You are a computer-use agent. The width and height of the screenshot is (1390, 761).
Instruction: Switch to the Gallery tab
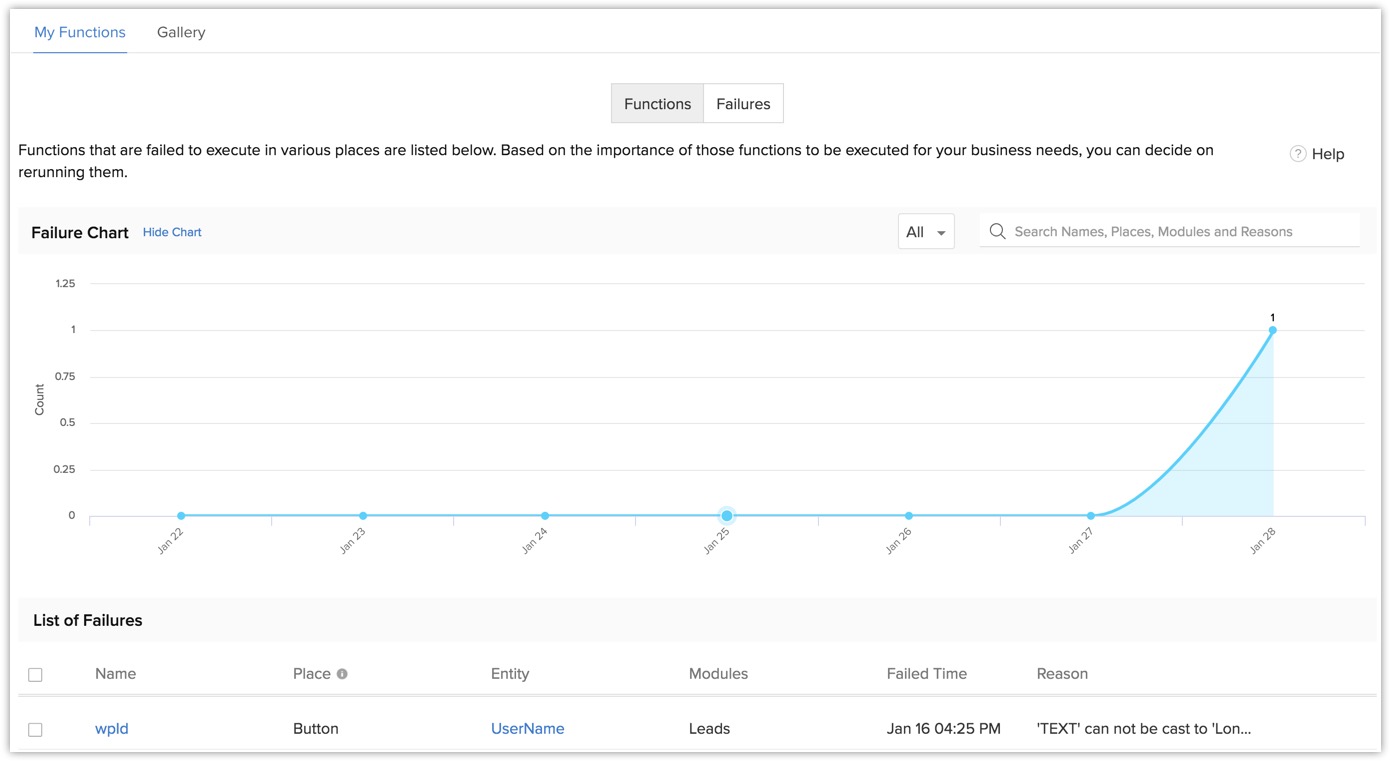pyautogui.click(x=181, y=32)
